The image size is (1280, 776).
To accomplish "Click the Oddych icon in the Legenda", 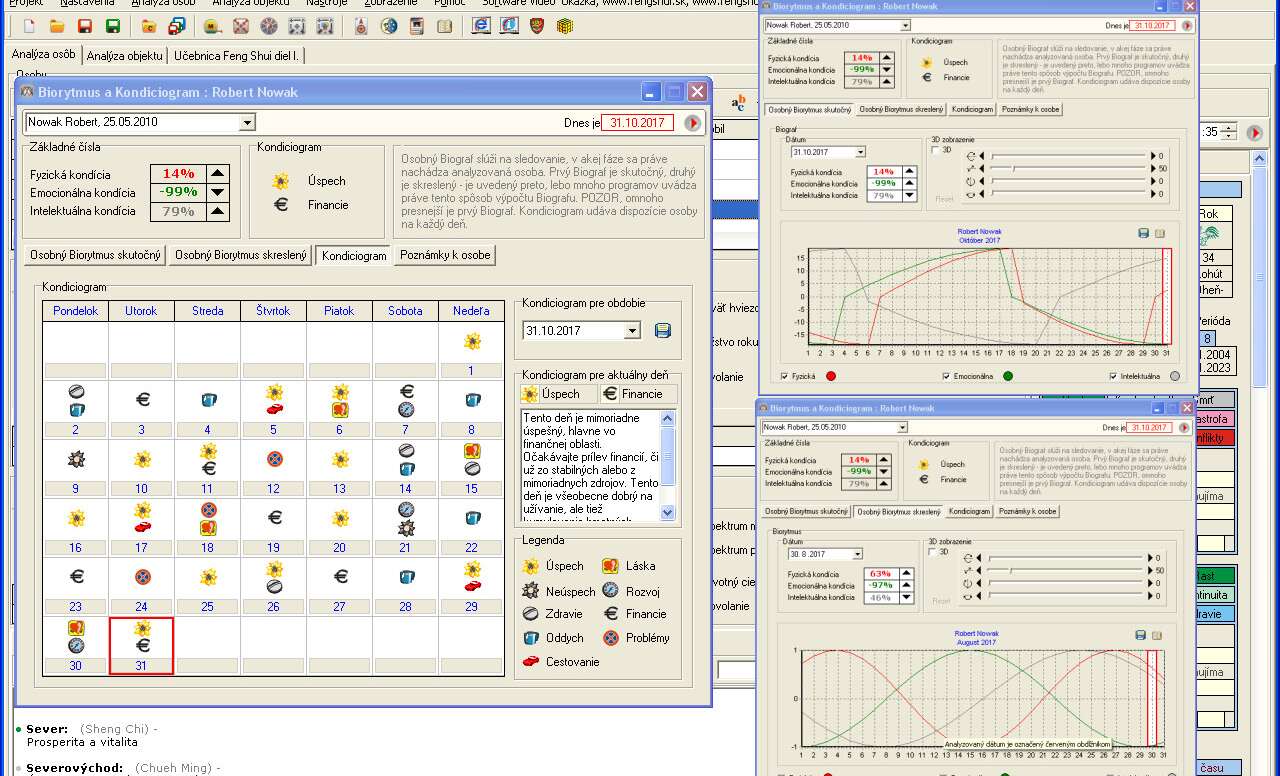I will [x=531, y=638].
